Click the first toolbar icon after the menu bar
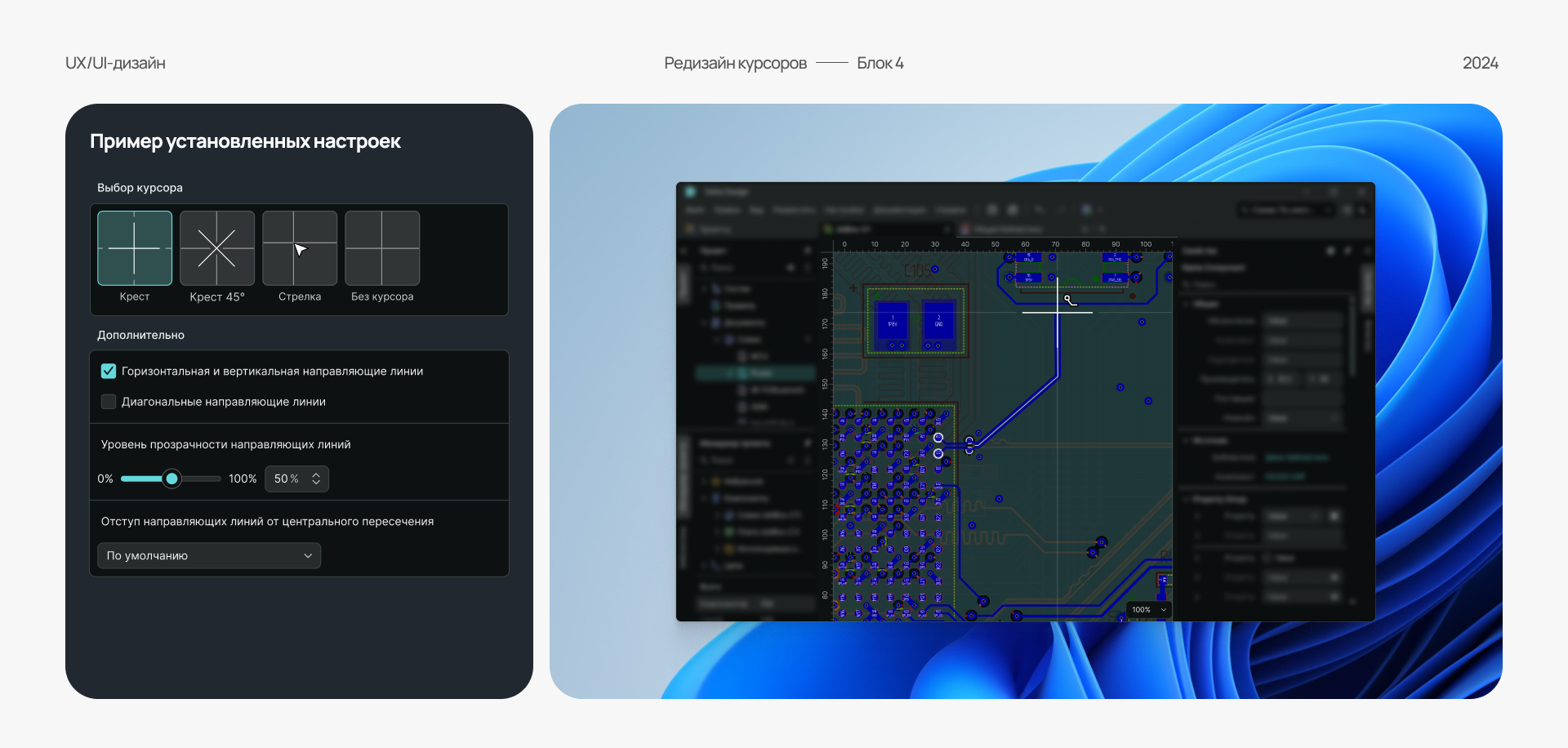The width and height of the screenshot is (1568, 748). pos(991,210)
